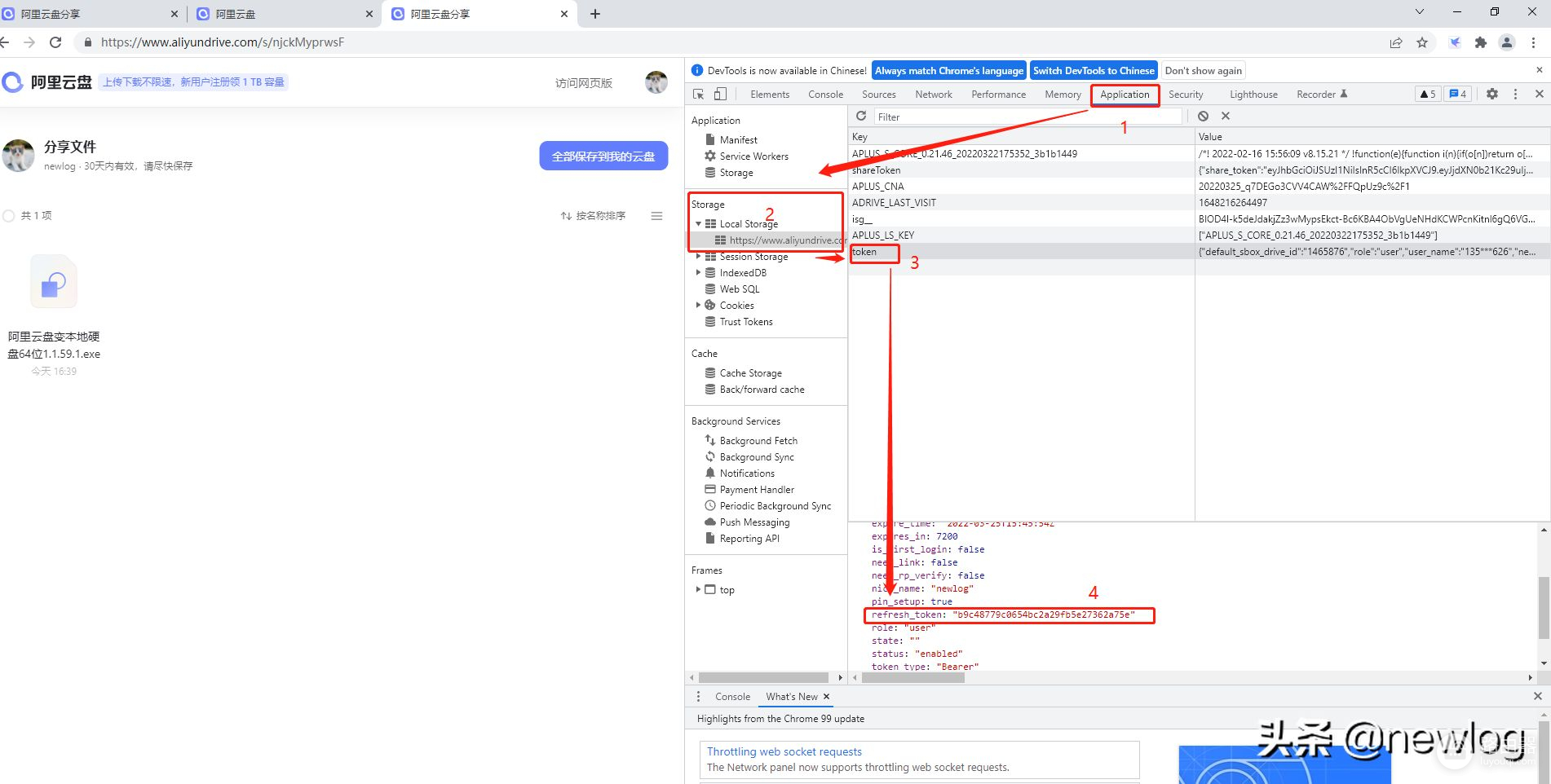Click the site lock icon
This screenshot has width=1551, height=784.
point(88,42)
